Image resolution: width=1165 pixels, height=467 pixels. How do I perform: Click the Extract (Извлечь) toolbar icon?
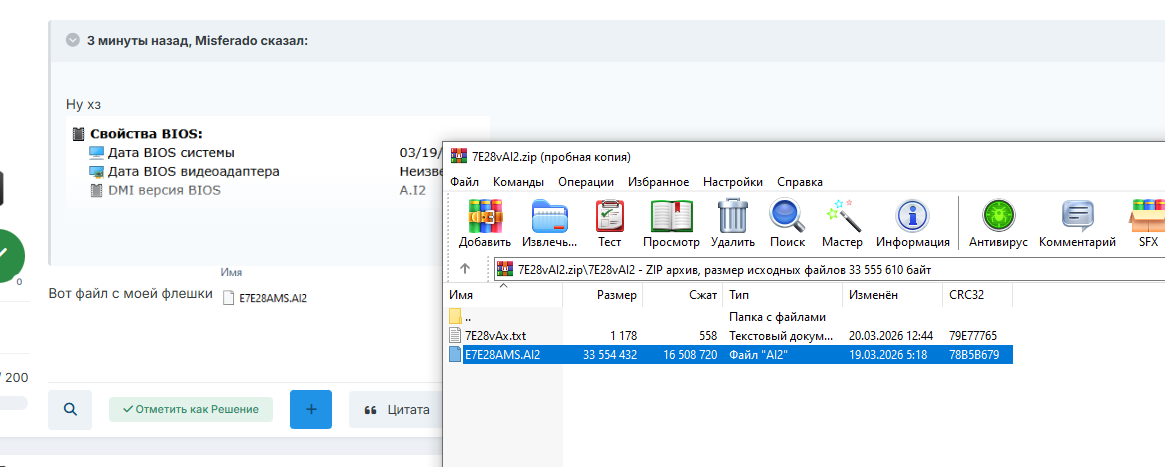click(x=548, y=216)
